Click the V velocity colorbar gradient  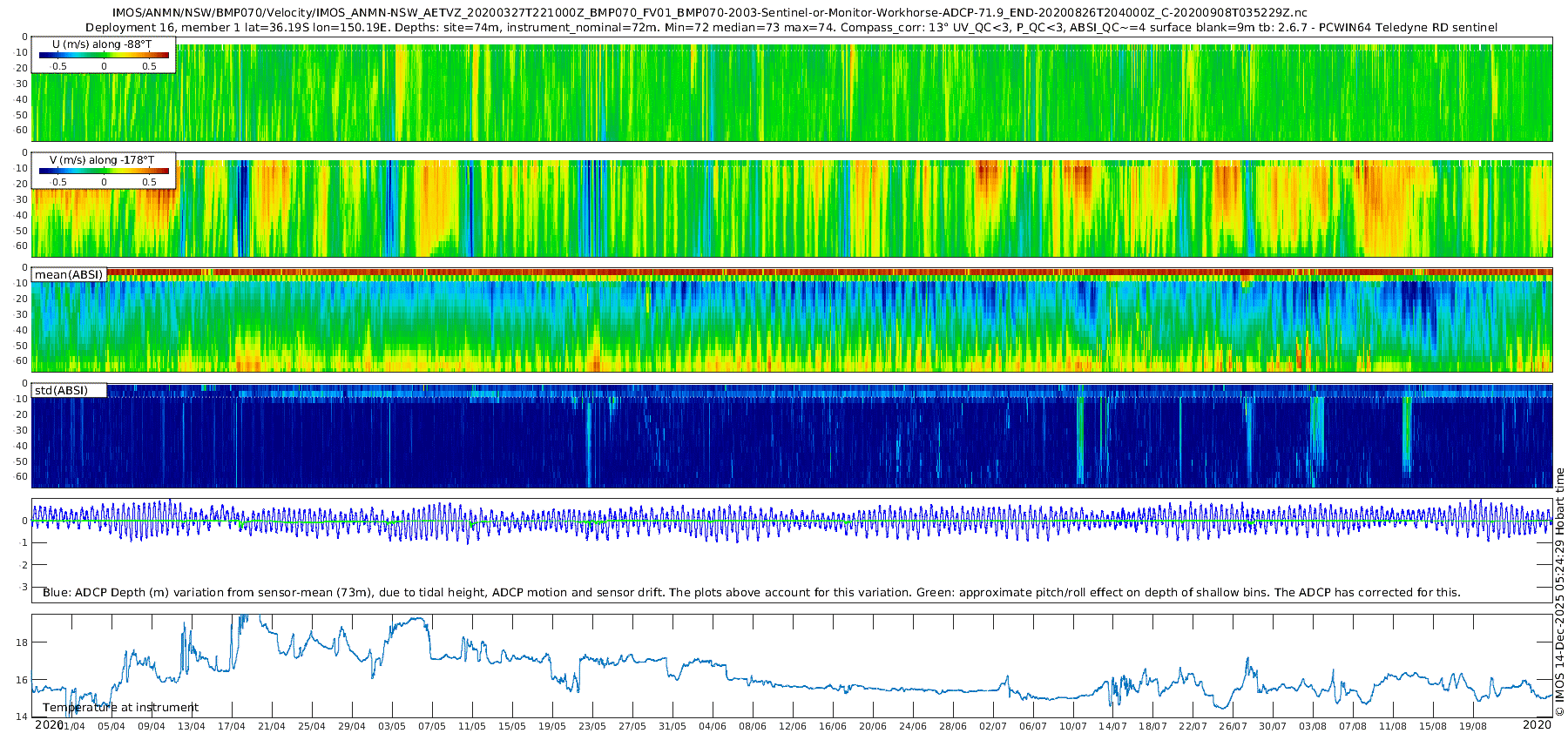point(104,171)
